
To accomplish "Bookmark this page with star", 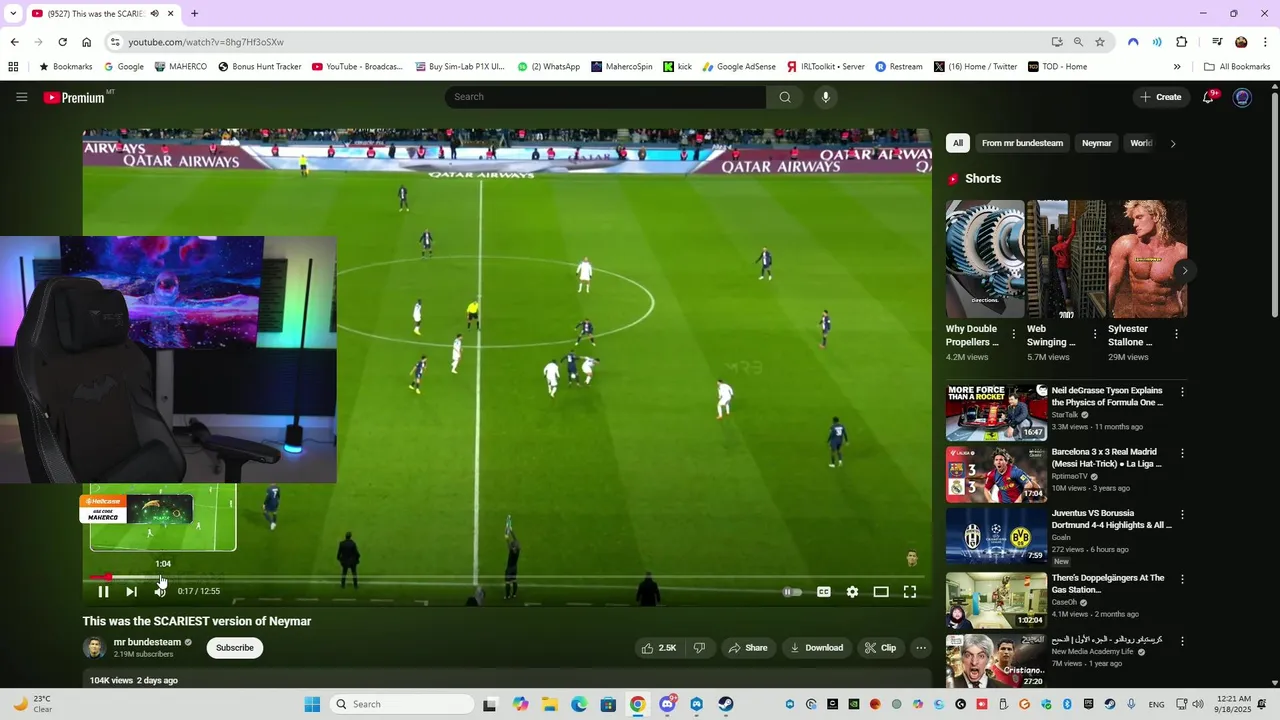I will tap(1100, 42).
